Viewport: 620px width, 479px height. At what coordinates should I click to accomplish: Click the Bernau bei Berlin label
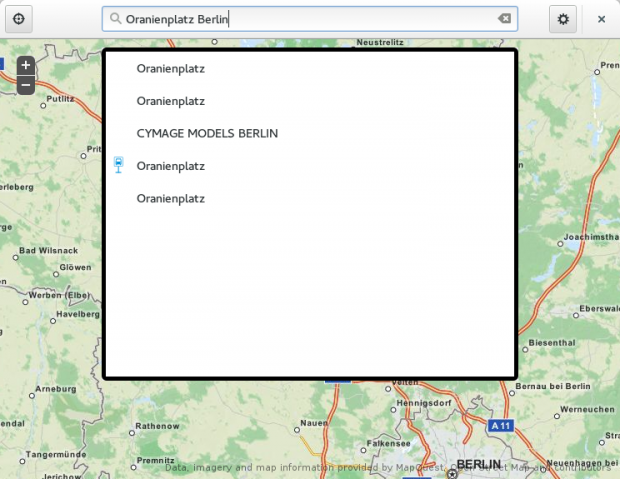553,386
